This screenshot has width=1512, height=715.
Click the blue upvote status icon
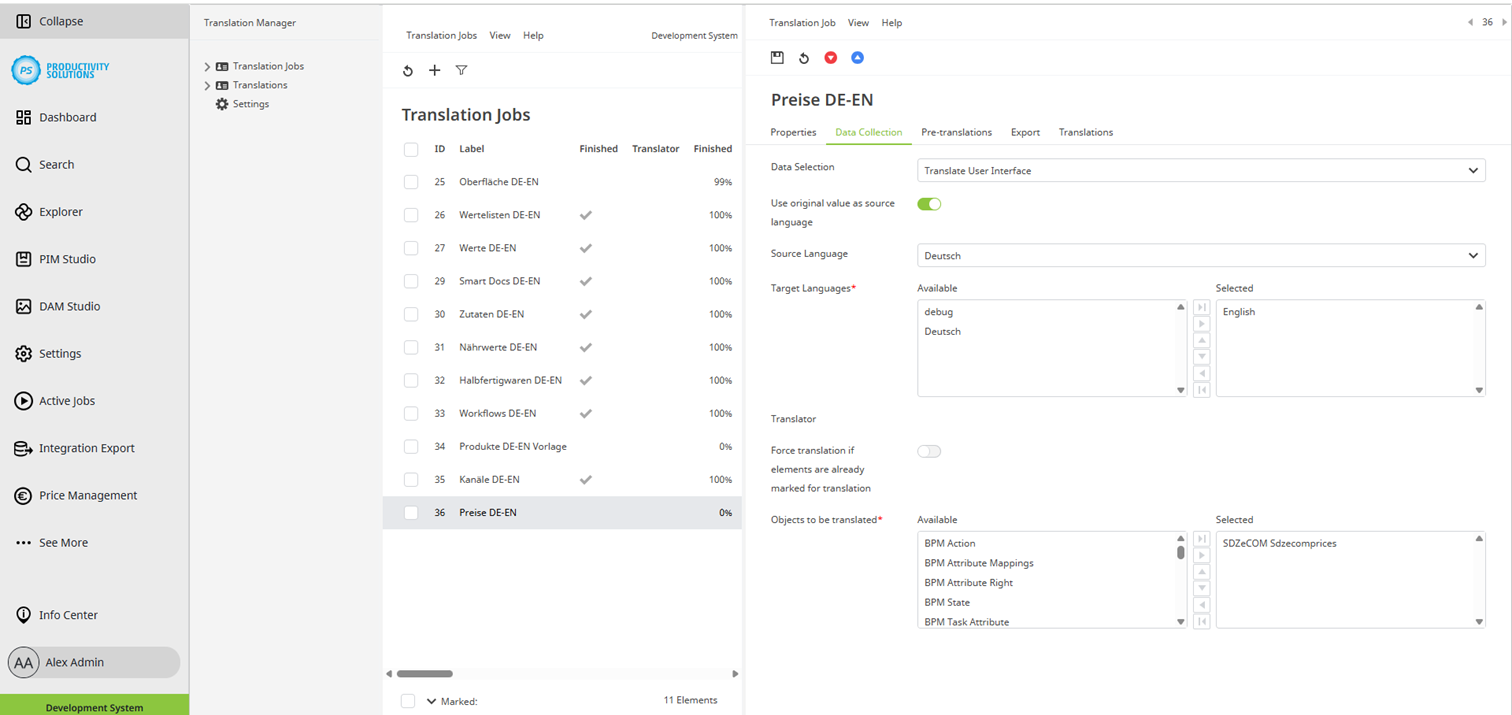click(x=857, y=57)
